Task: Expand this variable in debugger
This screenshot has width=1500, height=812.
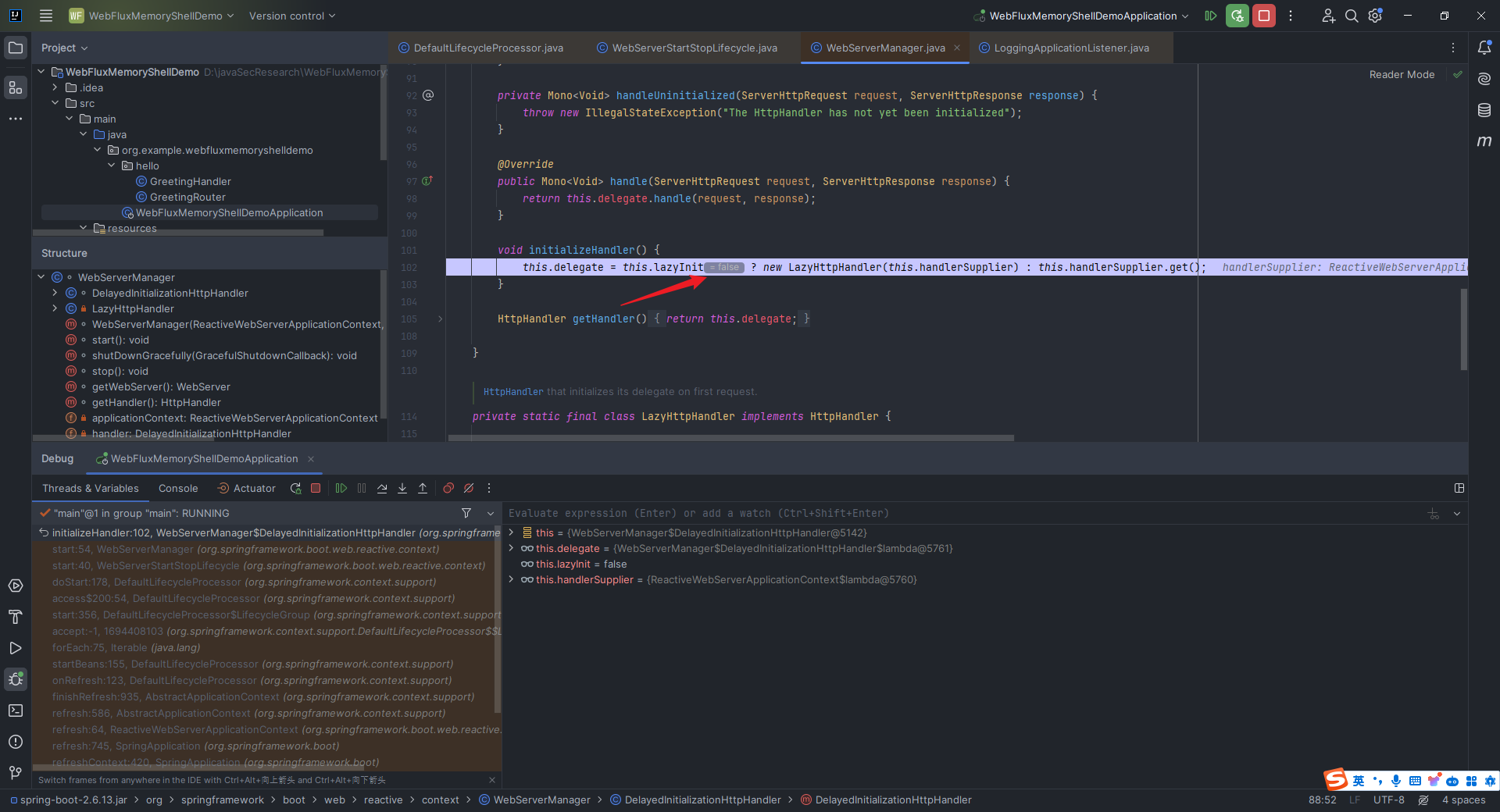Action: 511,532
